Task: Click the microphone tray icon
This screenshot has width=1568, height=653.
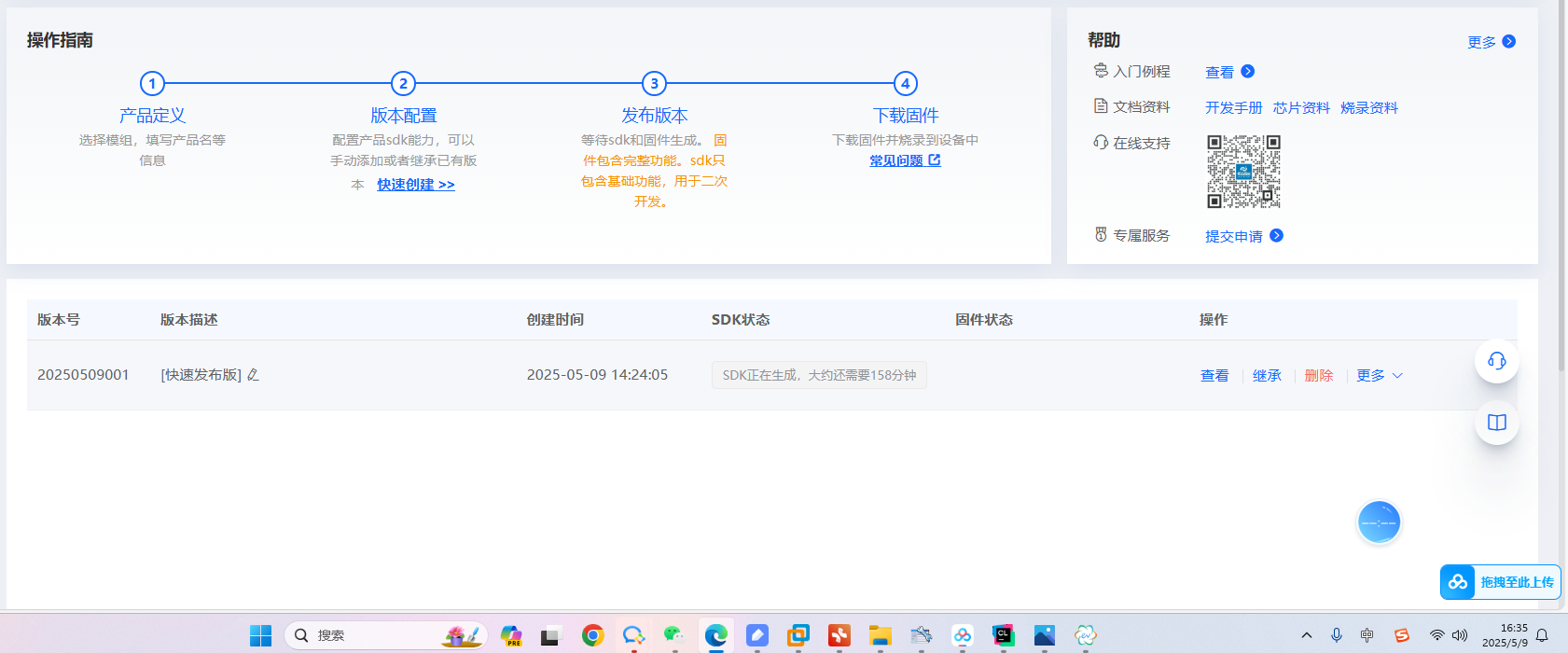Action: point(1337,635)
